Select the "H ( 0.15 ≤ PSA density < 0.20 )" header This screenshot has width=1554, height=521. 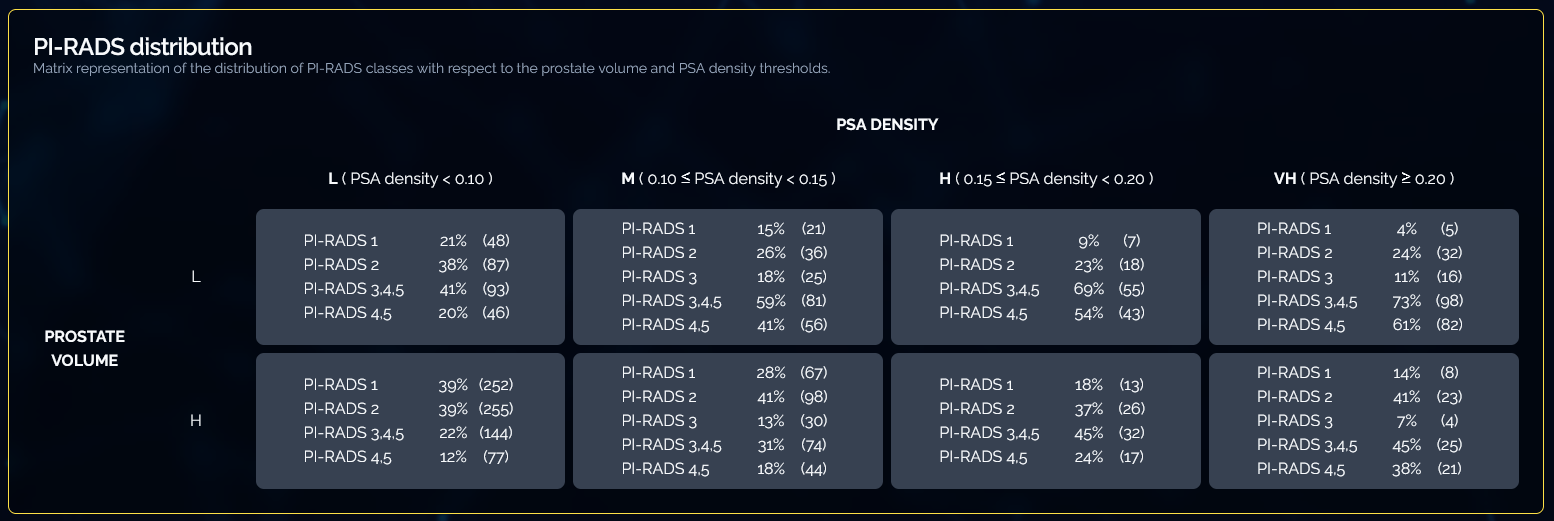pyautogui.click(x=1046, y=179)
